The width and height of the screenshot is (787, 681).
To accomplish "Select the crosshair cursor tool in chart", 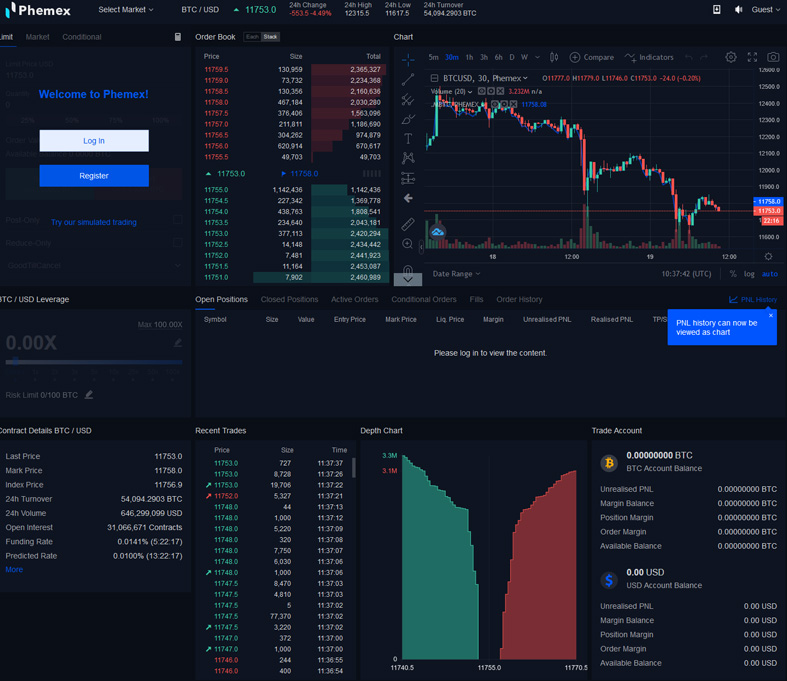I will (408, 60).
